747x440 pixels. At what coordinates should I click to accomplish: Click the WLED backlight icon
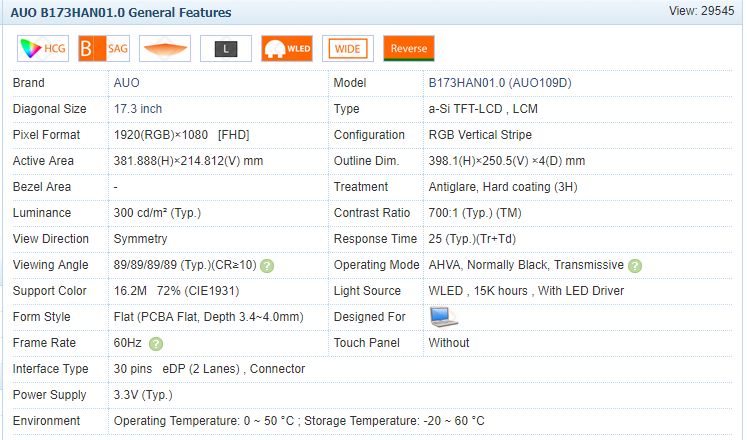click(287, 49)
